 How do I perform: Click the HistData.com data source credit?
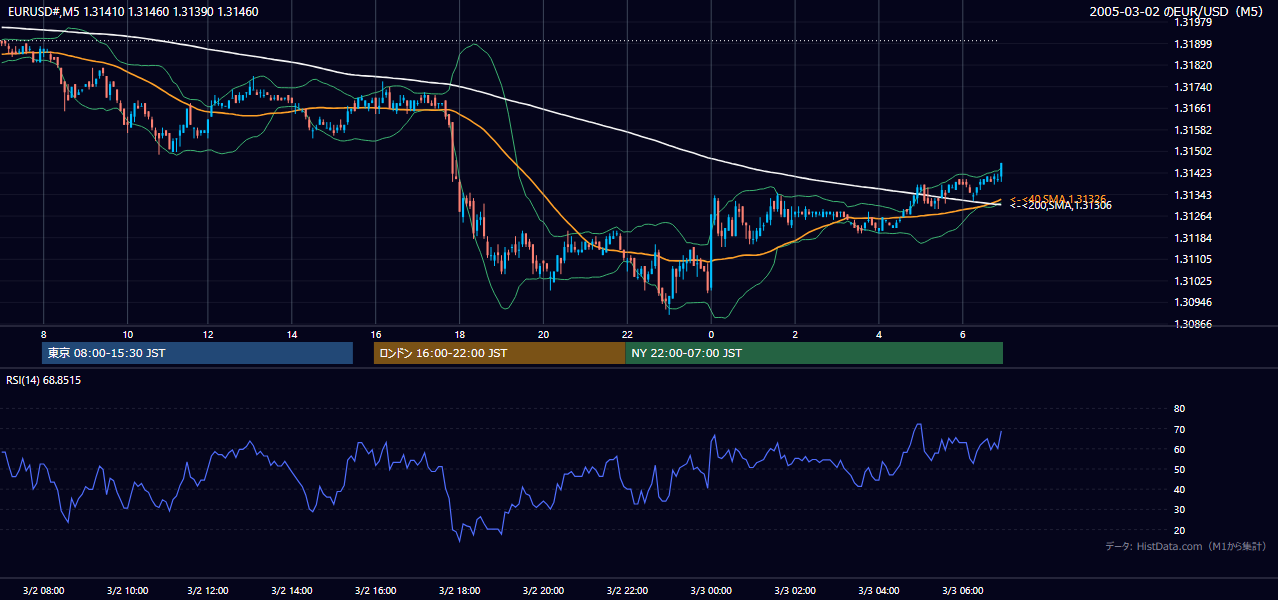click(x=1186, y=546)
